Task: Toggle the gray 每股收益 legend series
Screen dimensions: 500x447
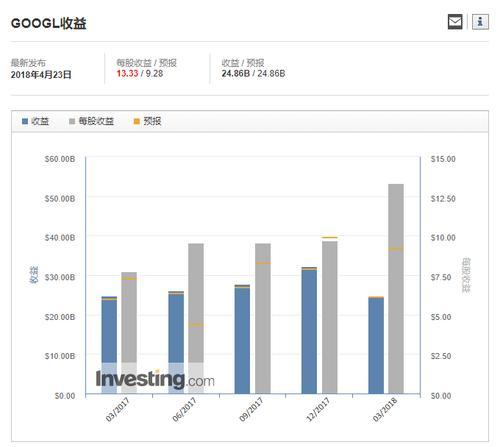Action: (91, 121)
